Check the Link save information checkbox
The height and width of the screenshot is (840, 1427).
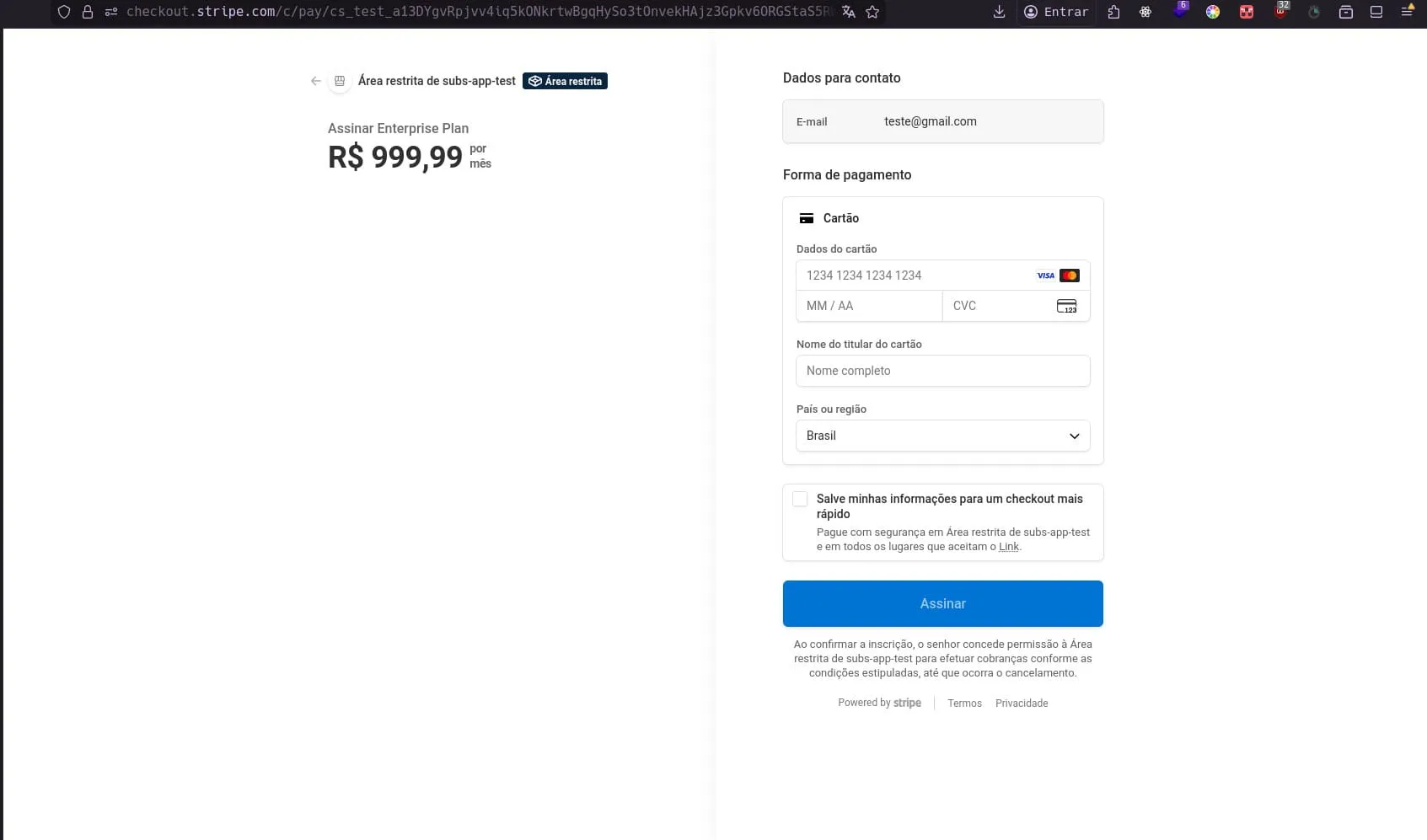pyautogui.click(x=799, y=499)
